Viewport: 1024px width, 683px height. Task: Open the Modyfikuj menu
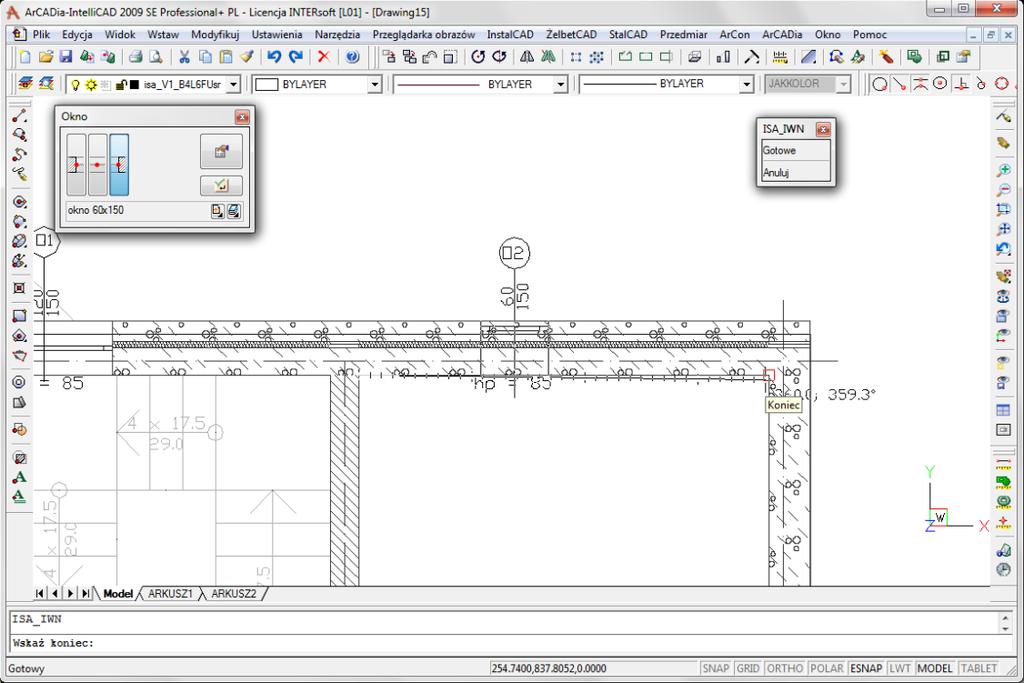pyautogui.click(x=215, y=35)
